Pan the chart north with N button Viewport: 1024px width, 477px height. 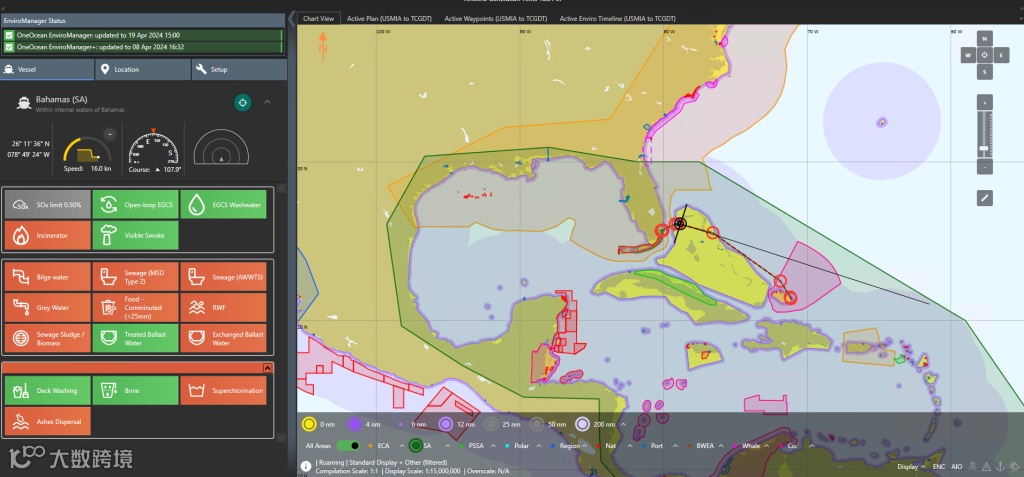click(984, 39)
